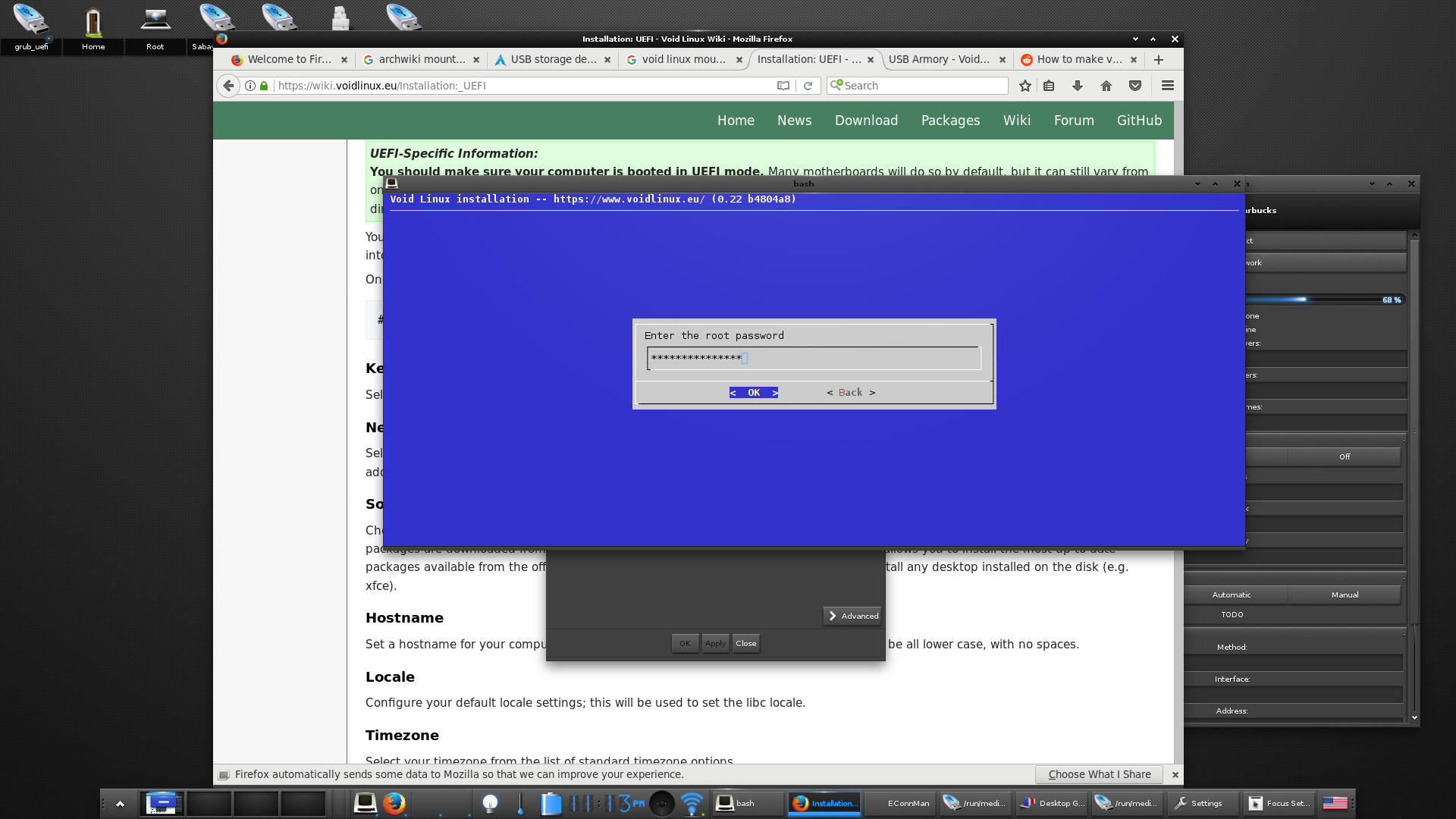
Task: Open 'Focus Set...' window from taskbar
Action: pyautogui.click(x=1279, y=803)
